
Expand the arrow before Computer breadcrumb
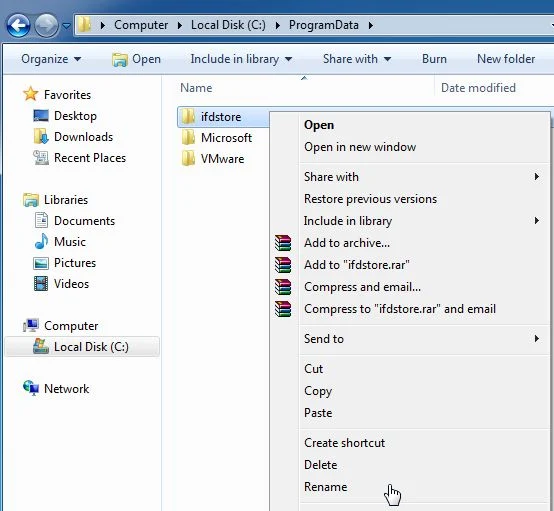[x=103, y=25]
